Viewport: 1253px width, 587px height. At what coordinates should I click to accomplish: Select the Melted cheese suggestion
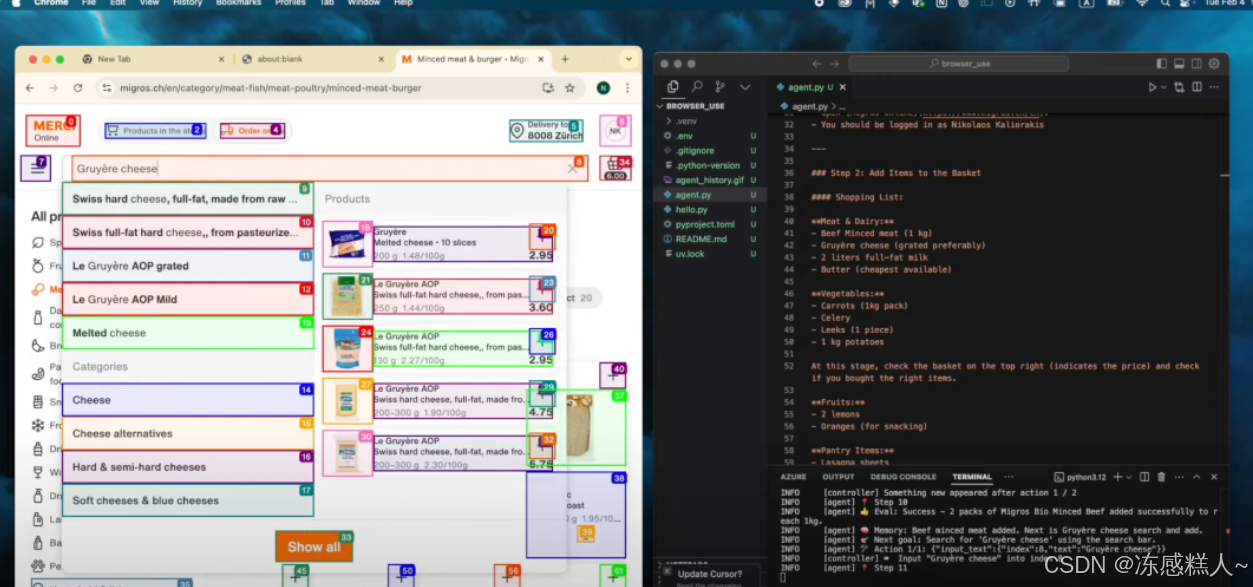(x=188, y=333)
